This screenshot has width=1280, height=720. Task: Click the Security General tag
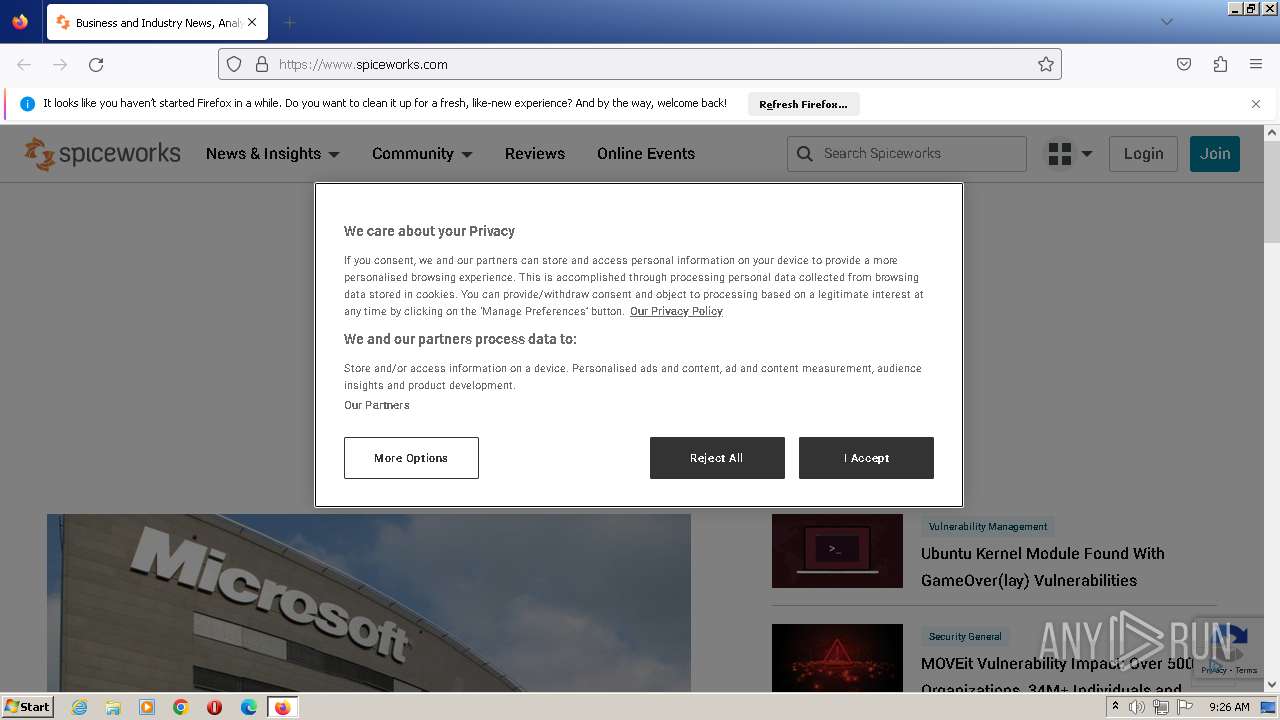click(x=965, y=636)
